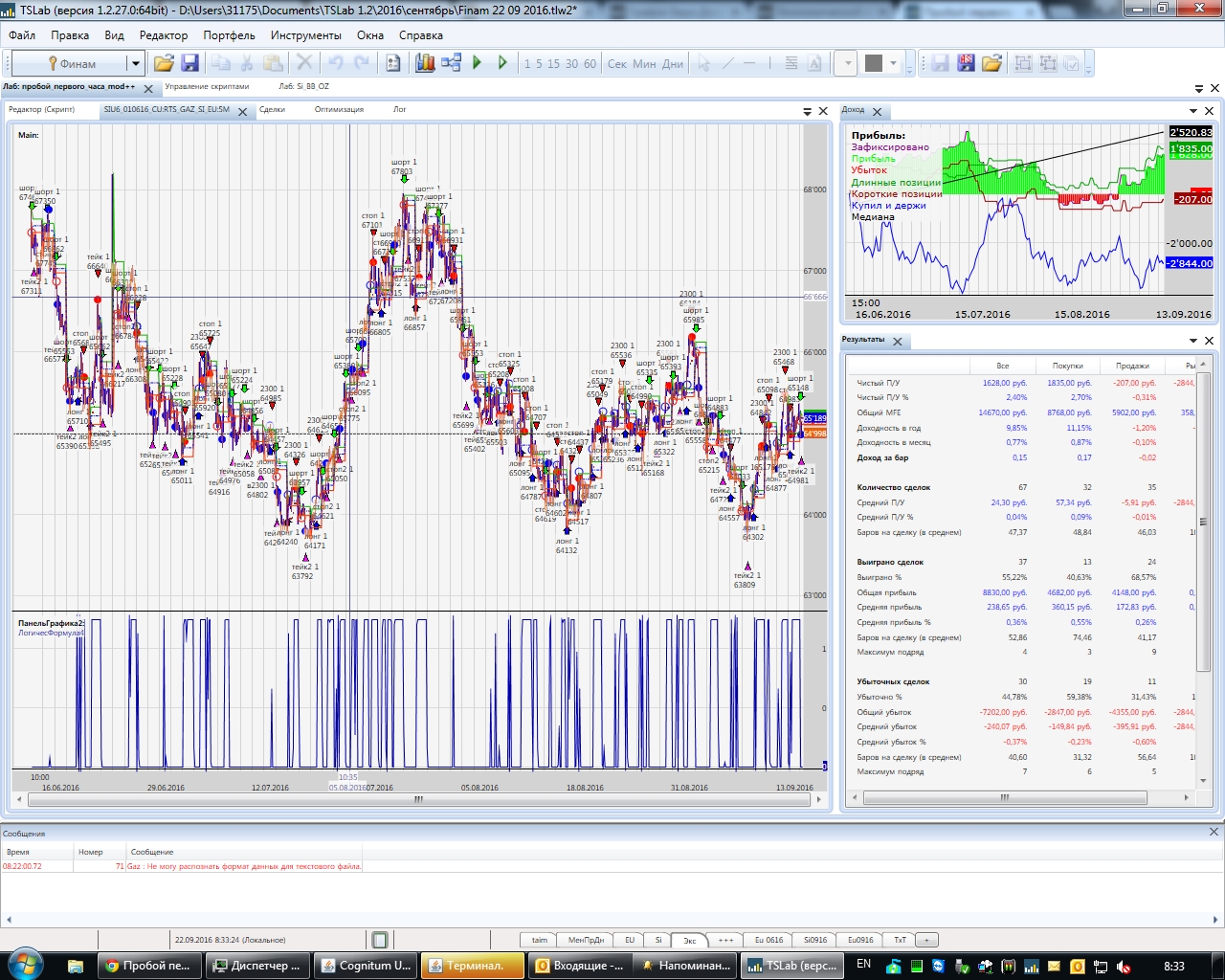The height and width of the screenshot is (980, 1225).
Task: Expand the Финам data source dropdown
Action: pos(136,64)
